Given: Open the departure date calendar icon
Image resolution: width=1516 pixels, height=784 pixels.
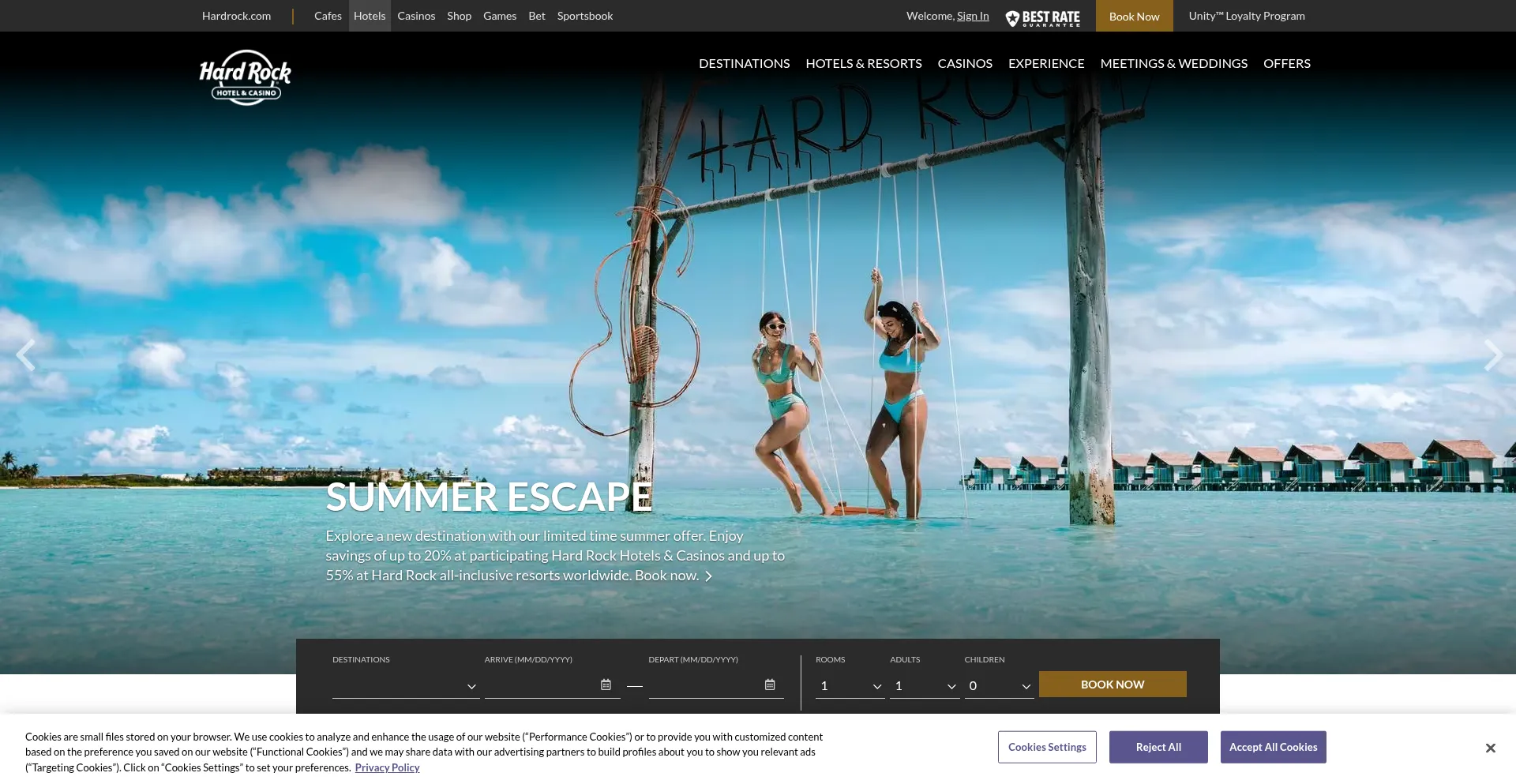Looking at the screenshot, I should tap(770, 685).
